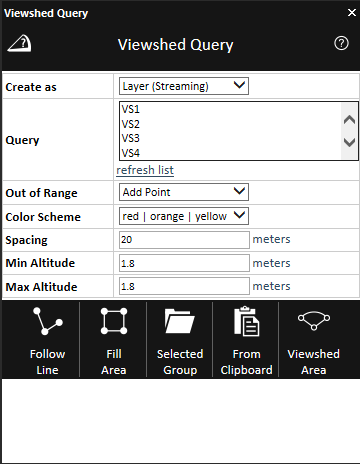Click the Follow Line text label

coord(47,362)
